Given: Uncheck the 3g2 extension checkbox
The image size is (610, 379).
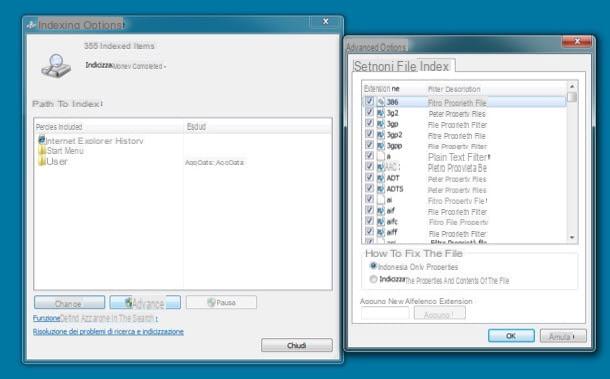Looking at the screenshot, I should click(x=369, y=112).
